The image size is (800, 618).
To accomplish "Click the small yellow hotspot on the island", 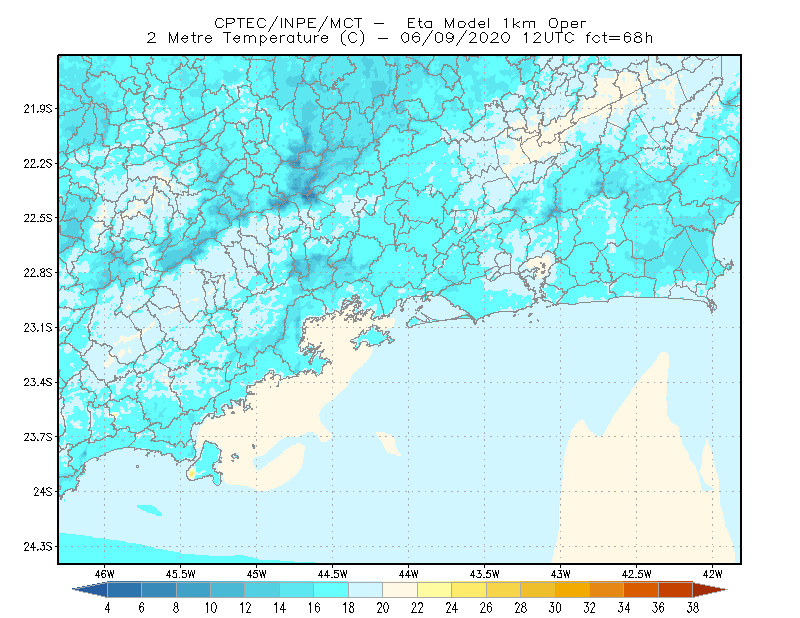I will (191, 474).
